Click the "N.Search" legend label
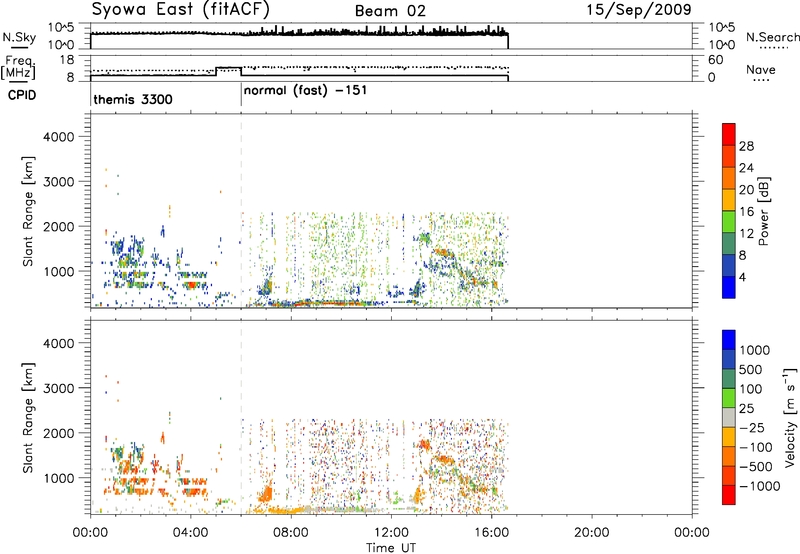 click(x=772, y=37)
